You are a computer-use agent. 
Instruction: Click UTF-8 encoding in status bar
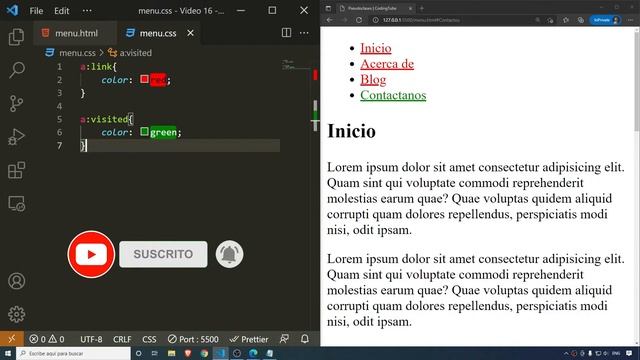pyautogui.click(x=91, y=339)
